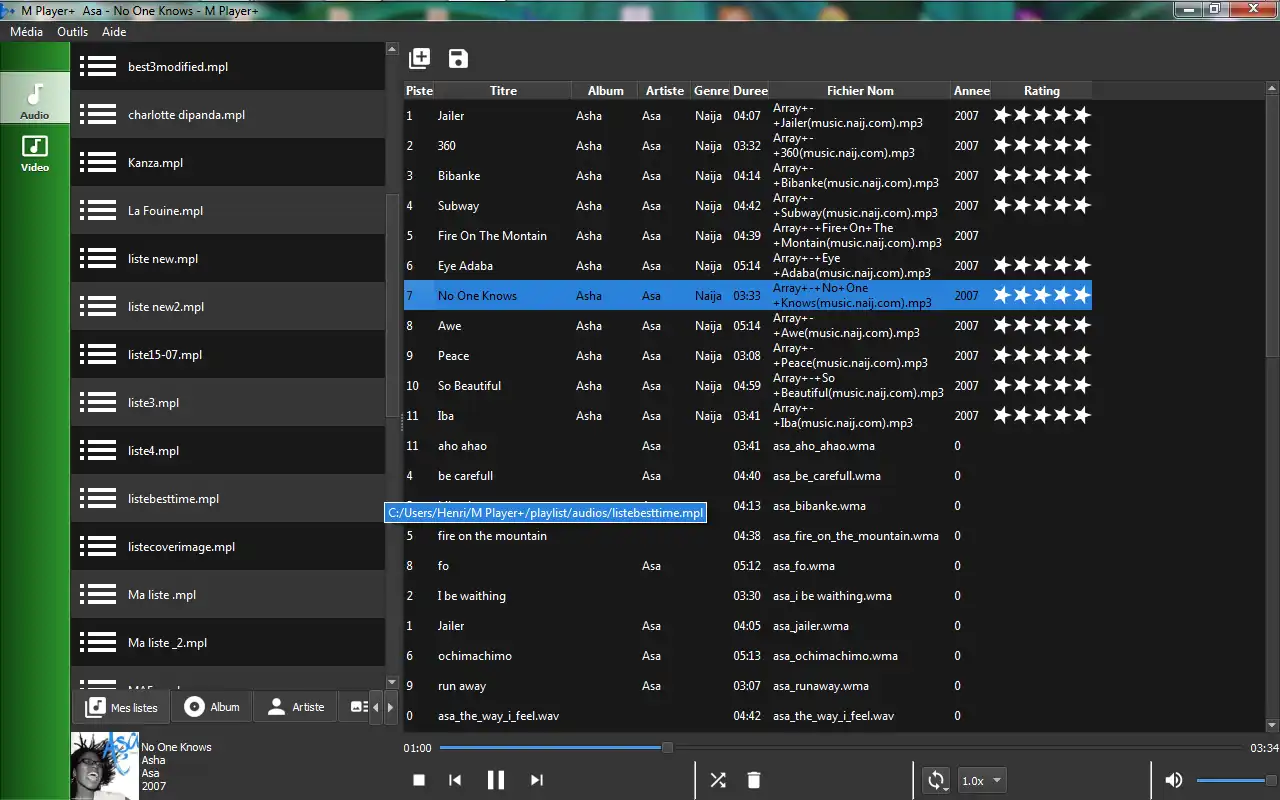Open the 1.0x playback speed dropdown
The image size is (1280, 800).
tap(982, 781)
